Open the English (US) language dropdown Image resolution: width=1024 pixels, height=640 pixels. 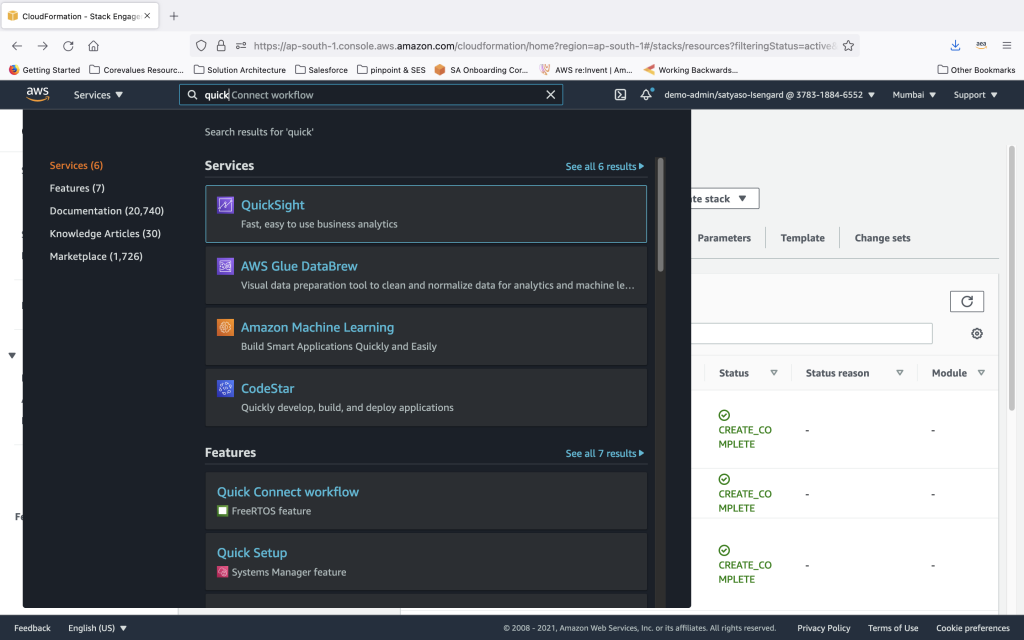(97, 628)
